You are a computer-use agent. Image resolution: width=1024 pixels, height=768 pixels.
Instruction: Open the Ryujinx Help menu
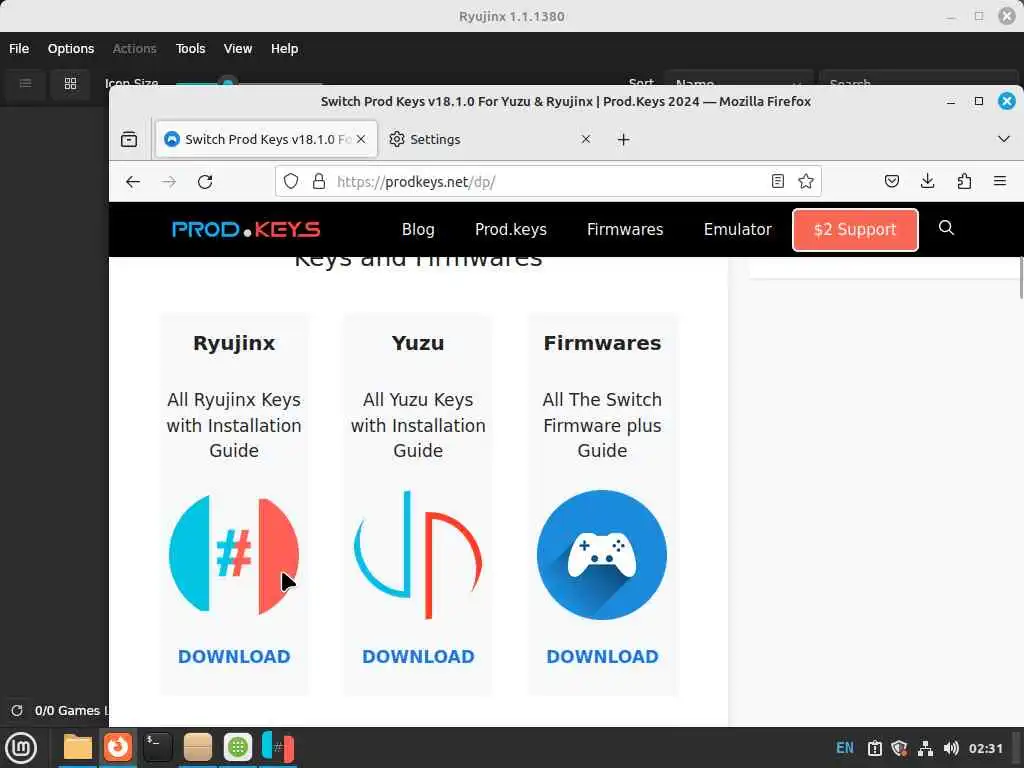click(284, 48)
